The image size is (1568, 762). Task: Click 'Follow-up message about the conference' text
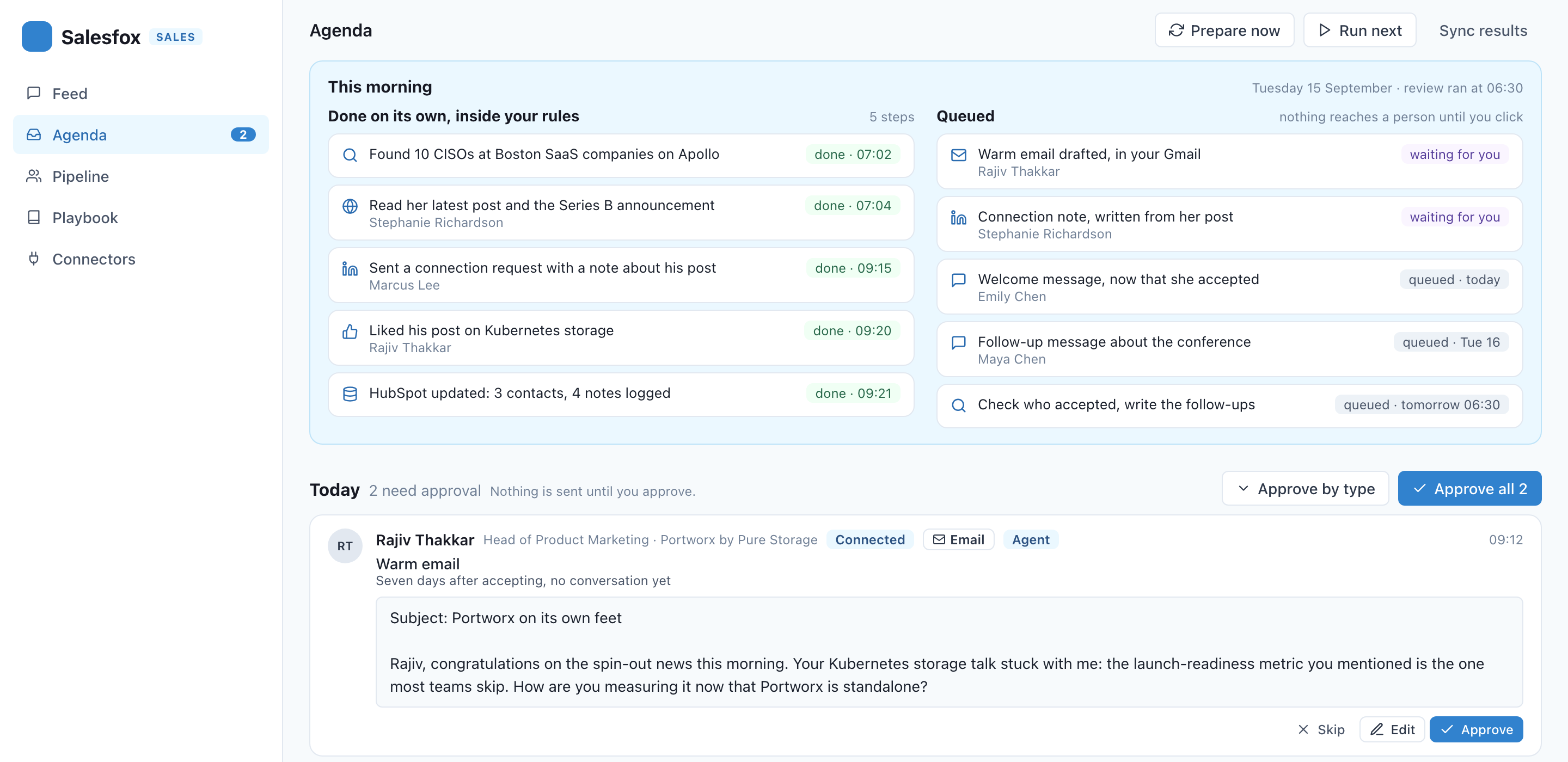point(1114,343)
